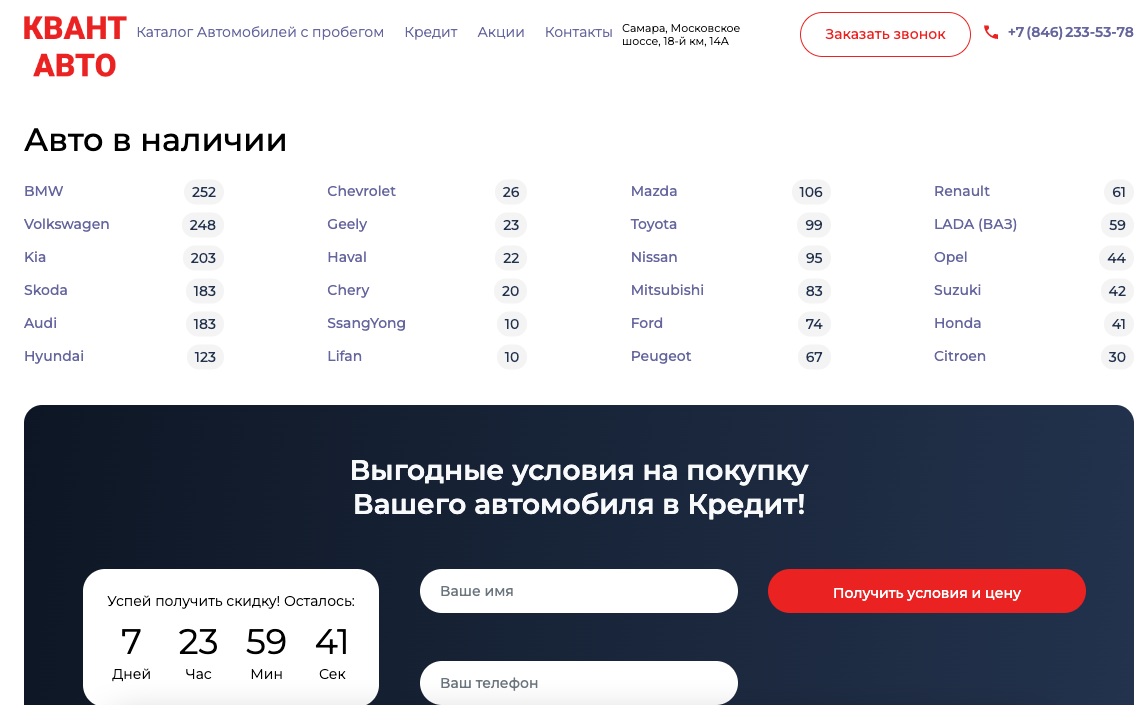Focus the Ваш телефон input field
The image size is (1141, 705).
tap(579, 682)
